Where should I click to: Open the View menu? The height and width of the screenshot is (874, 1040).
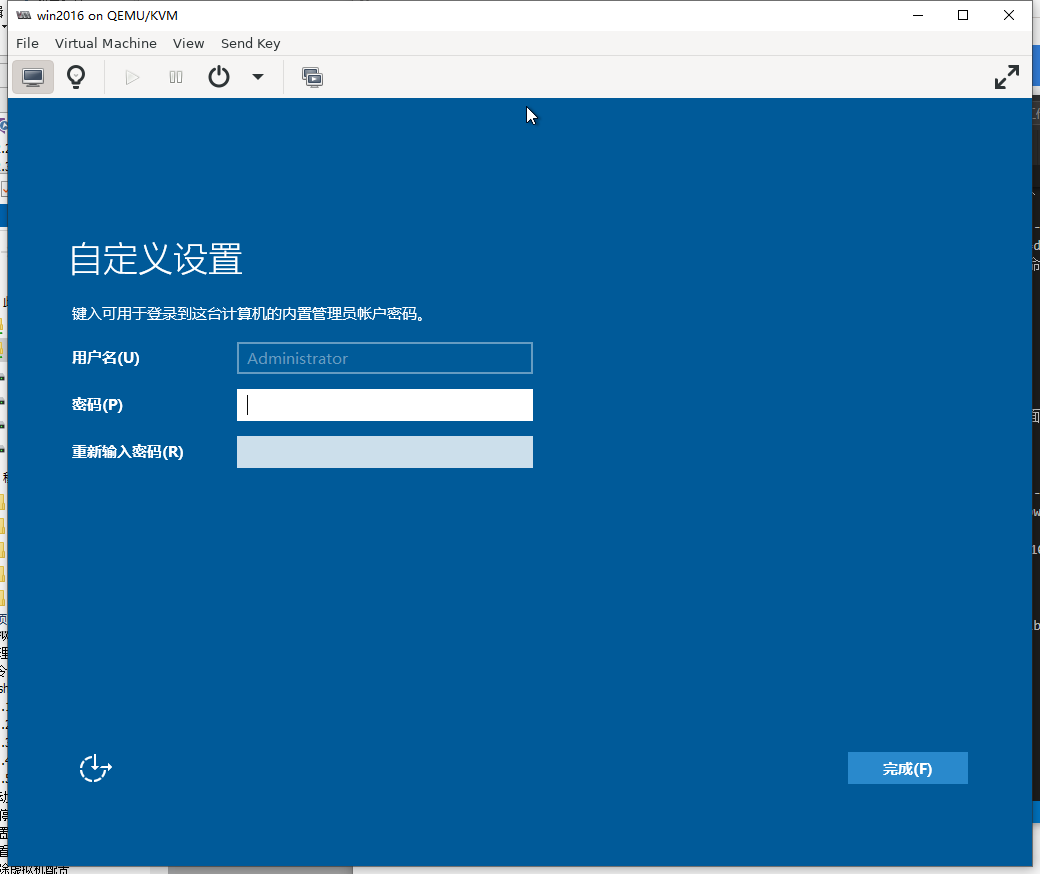click(x=188, y=43)
